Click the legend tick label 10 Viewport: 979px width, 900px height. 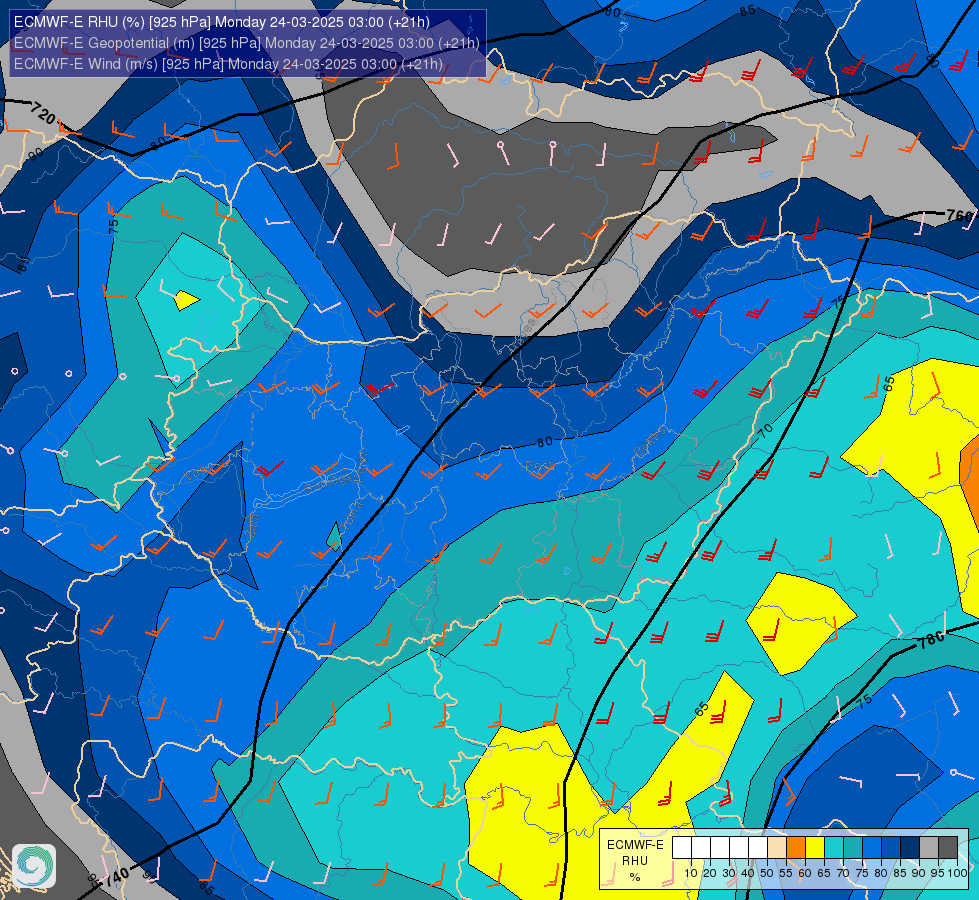click(x=691, y=873)
